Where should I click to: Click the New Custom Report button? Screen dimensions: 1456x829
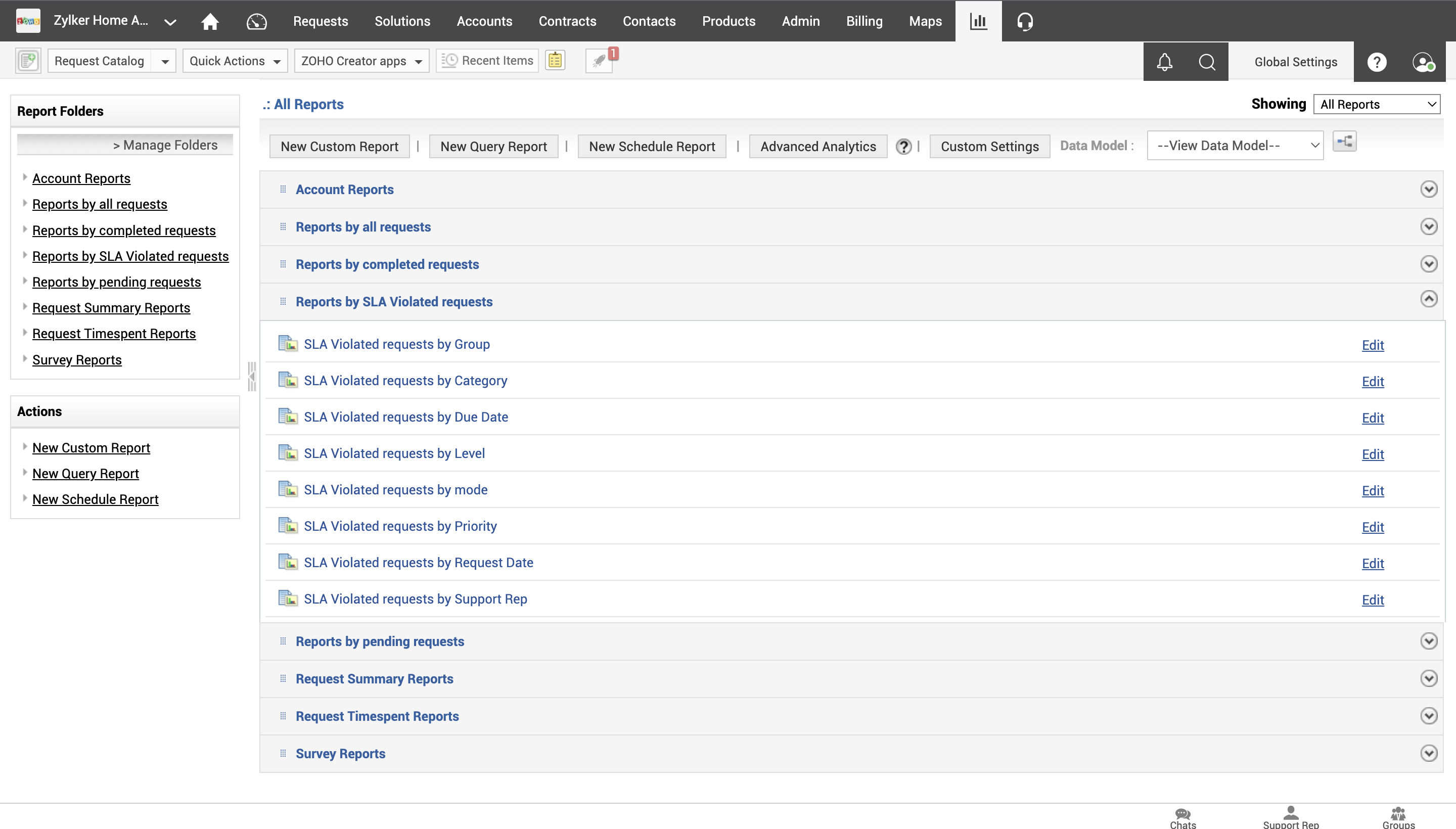(339, 146)
